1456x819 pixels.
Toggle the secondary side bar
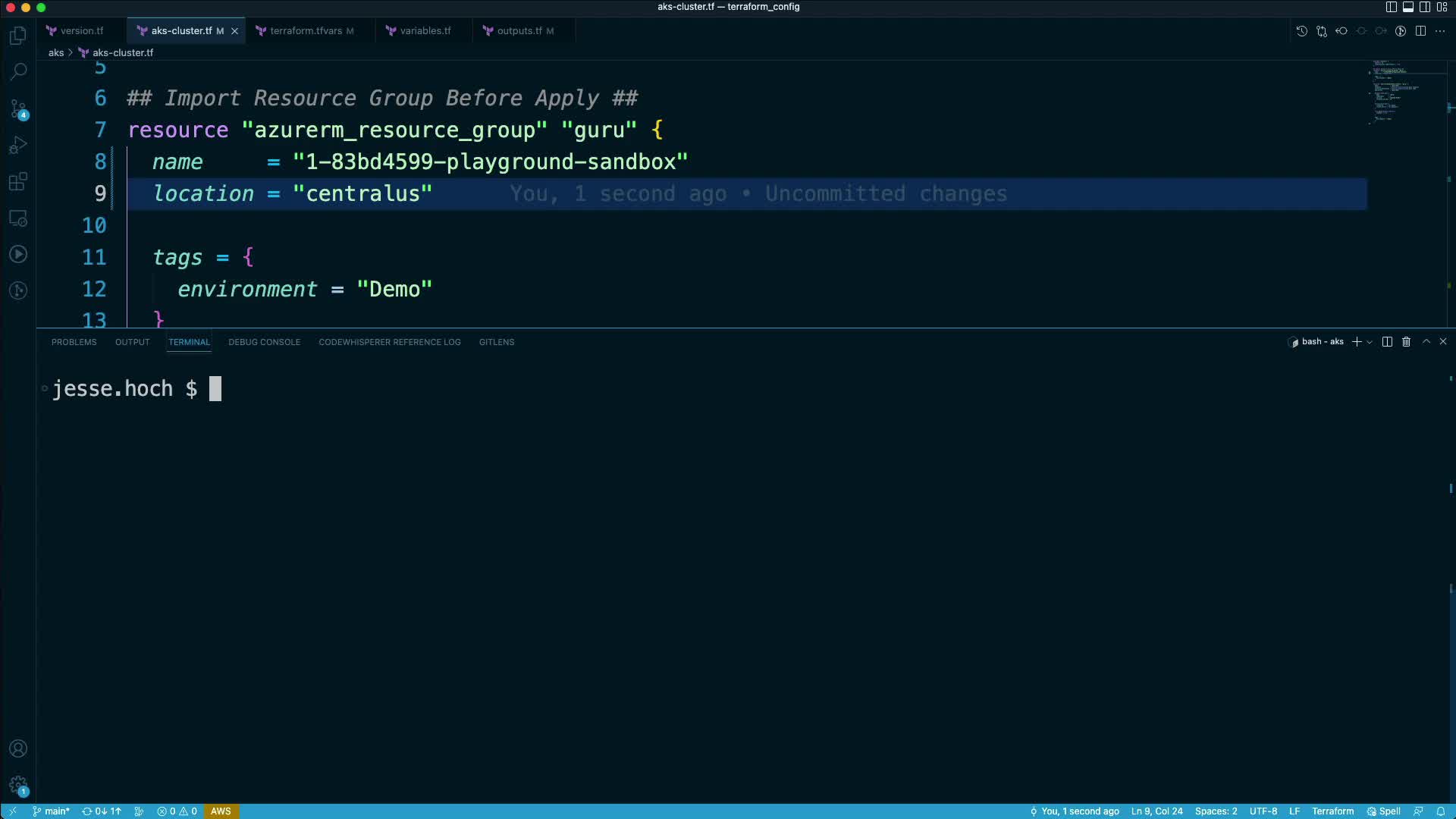(1425, 7)
